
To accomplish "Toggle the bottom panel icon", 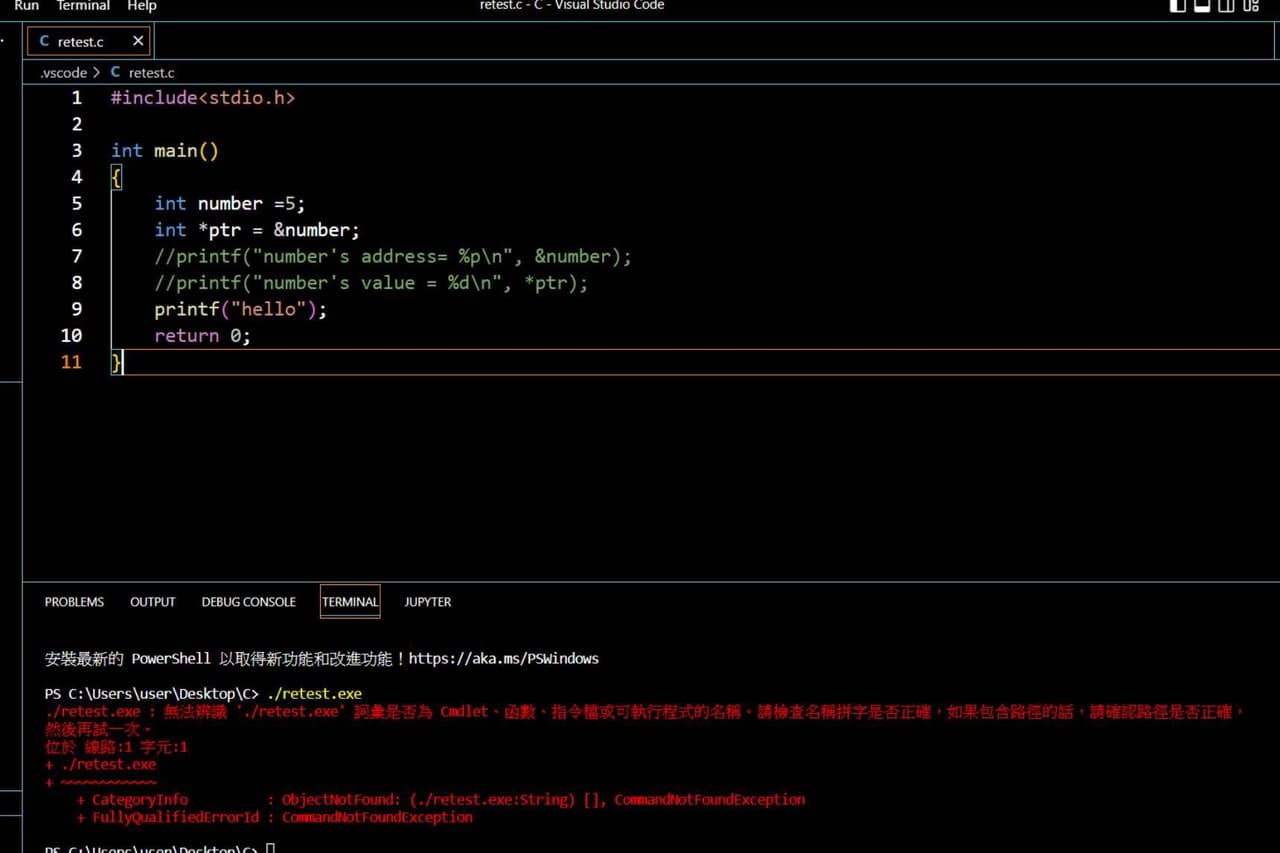I will coord(1201,6).
